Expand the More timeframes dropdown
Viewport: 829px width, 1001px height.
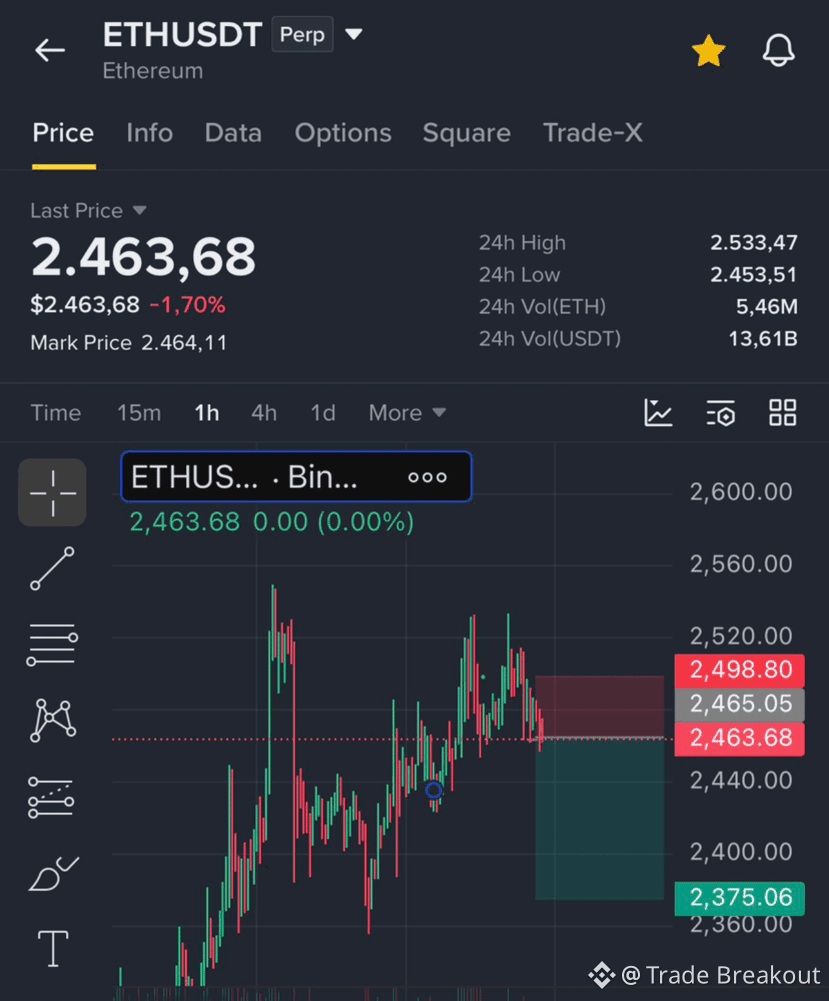pos(407,413)
